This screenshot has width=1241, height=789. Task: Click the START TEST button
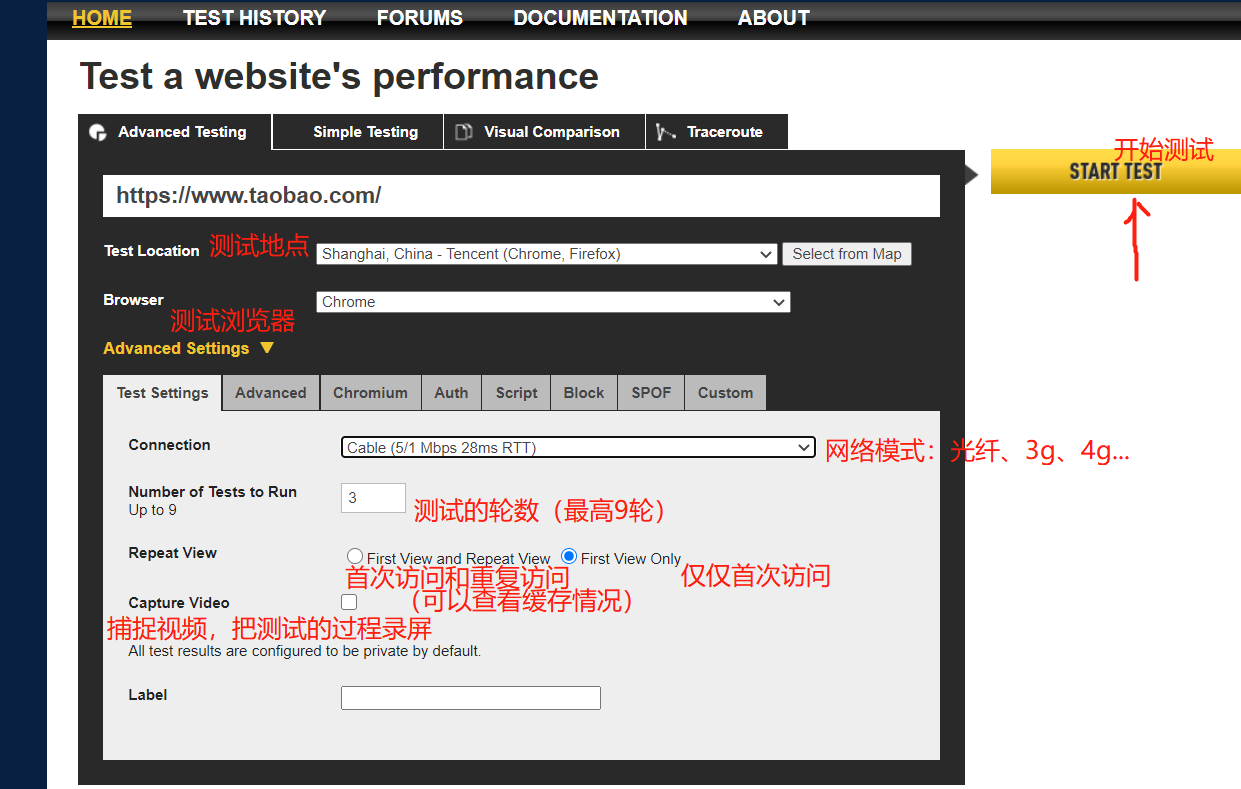[1115, 171]
